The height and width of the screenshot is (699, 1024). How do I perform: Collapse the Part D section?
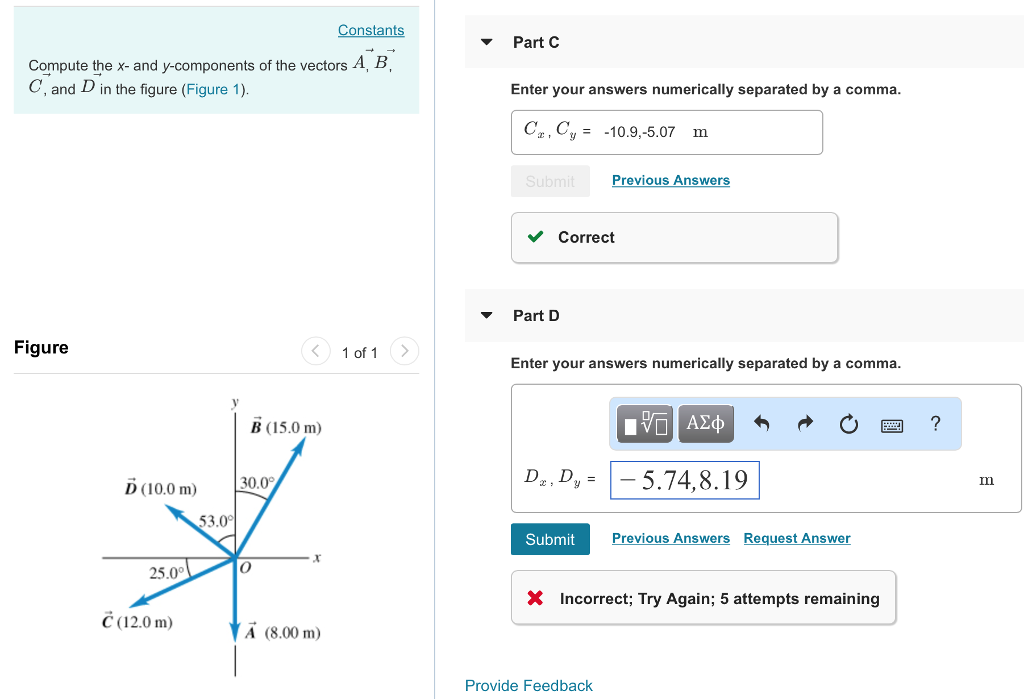(x=486, y=315)
